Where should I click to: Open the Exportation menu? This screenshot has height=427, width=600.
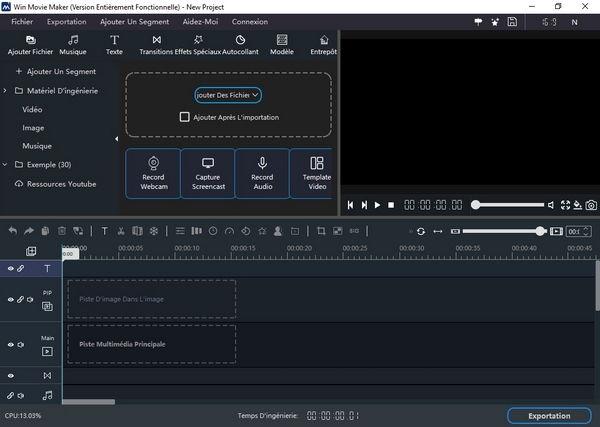point(67,22)
